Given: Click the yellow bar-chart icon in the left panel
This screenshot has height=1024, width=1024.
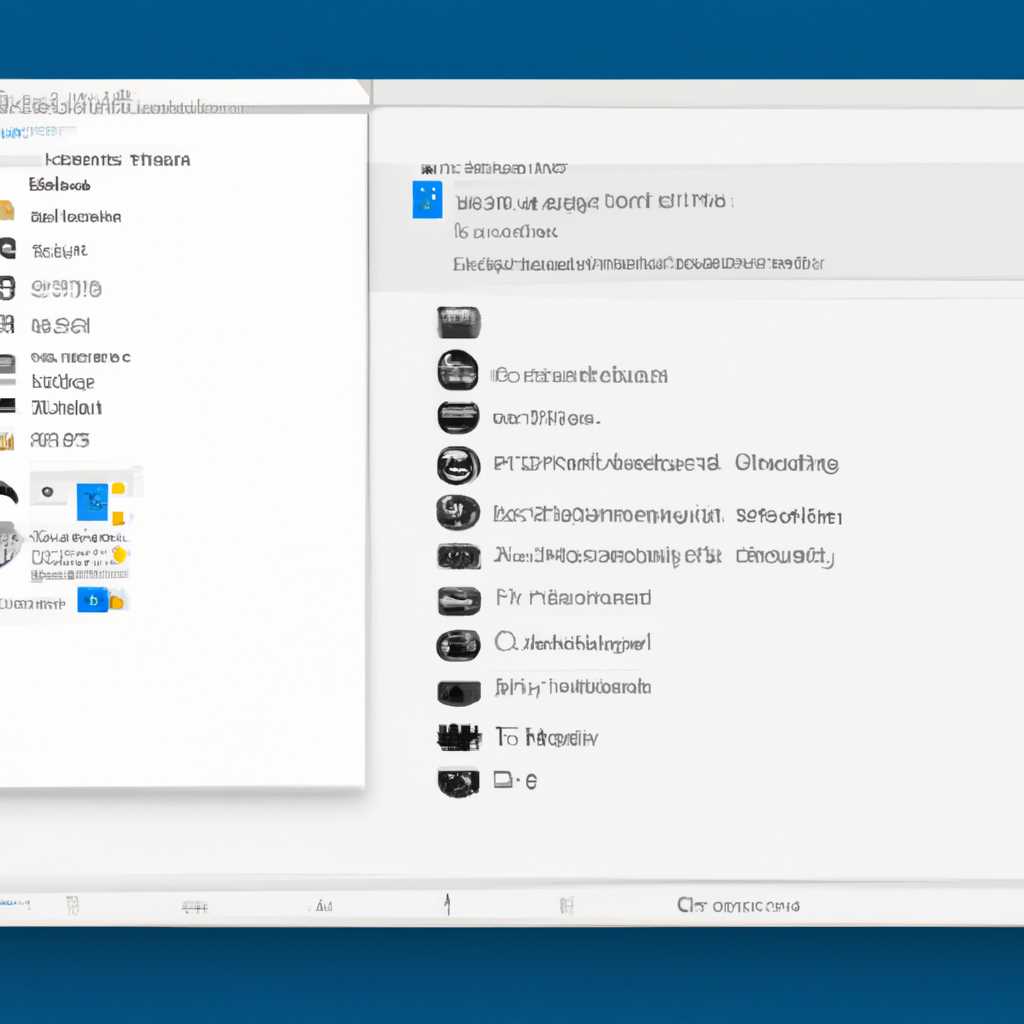Looking at the screenshot, I should click(x=7, y=441).
